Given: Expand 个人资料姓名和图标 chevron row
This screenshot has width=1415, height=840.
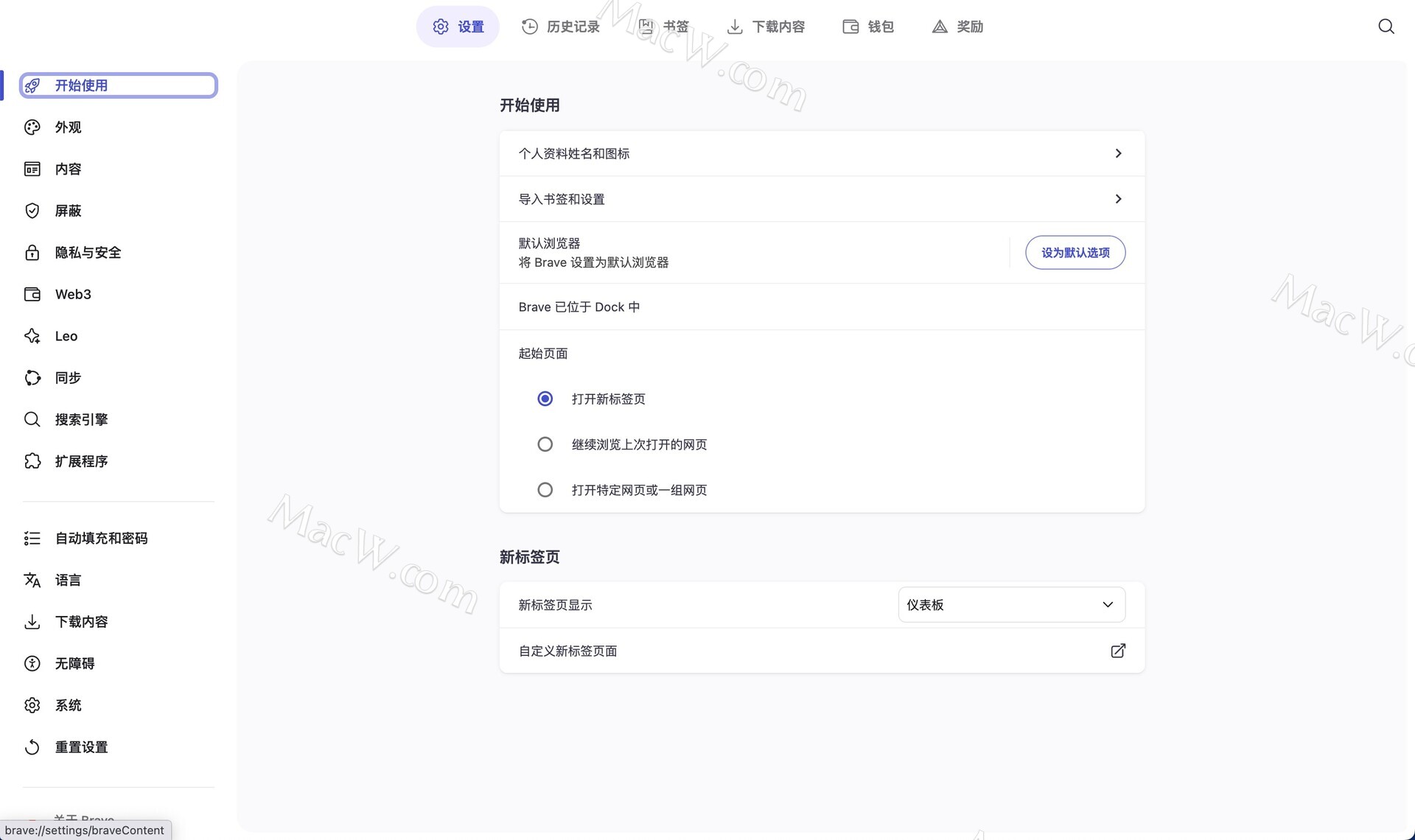Looking at the screenshot, I should point(1117,153).
